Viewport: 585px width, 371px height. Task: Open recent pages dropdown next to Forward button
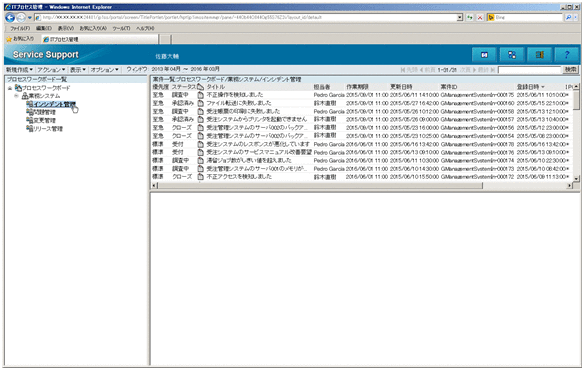29,18
